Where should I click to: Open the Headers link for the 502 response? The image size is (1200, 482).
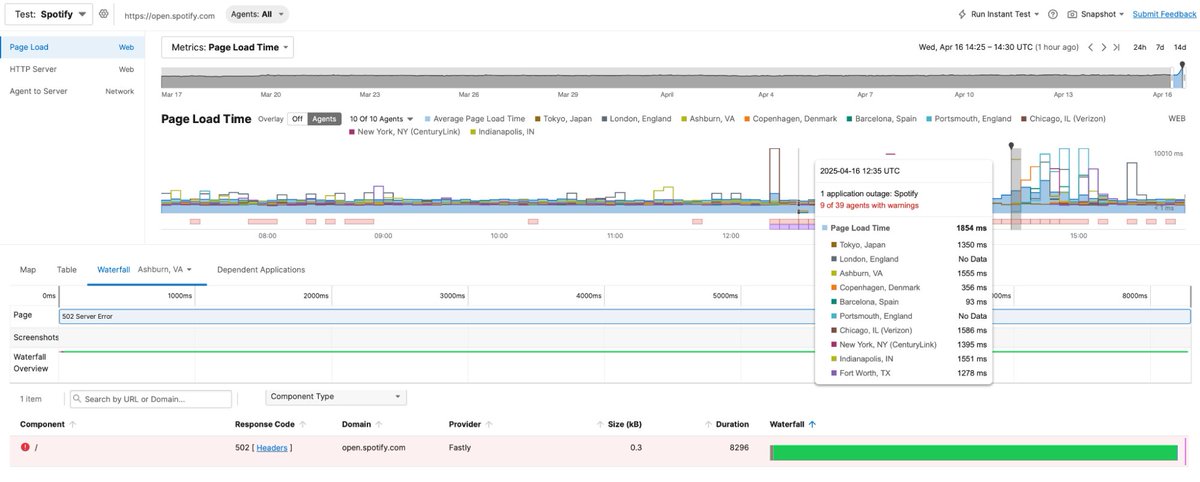272,447
